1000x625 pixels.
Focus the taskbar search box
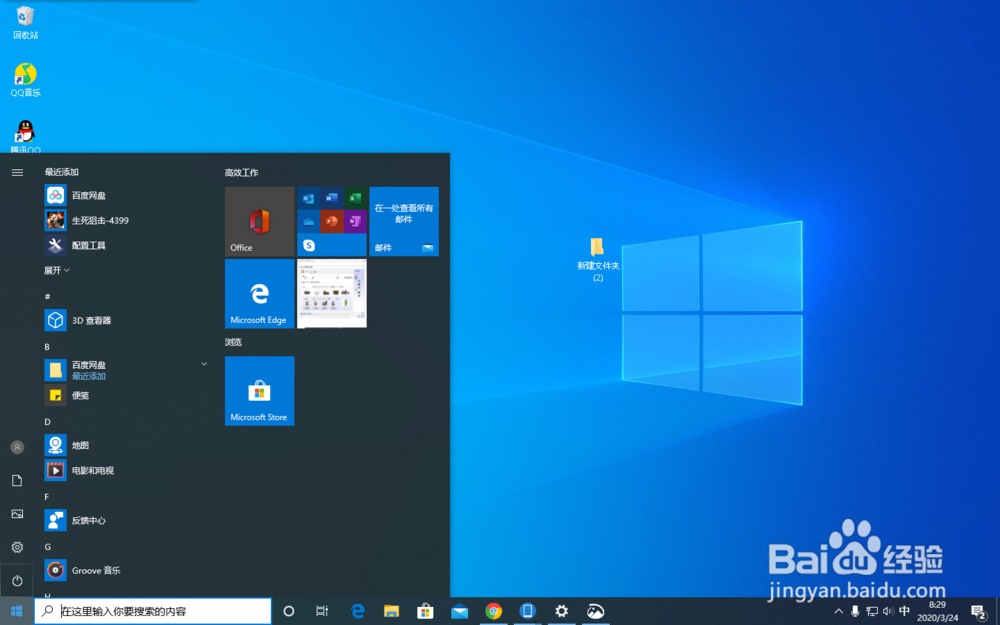pyautogui.click(x=153, y=611)
